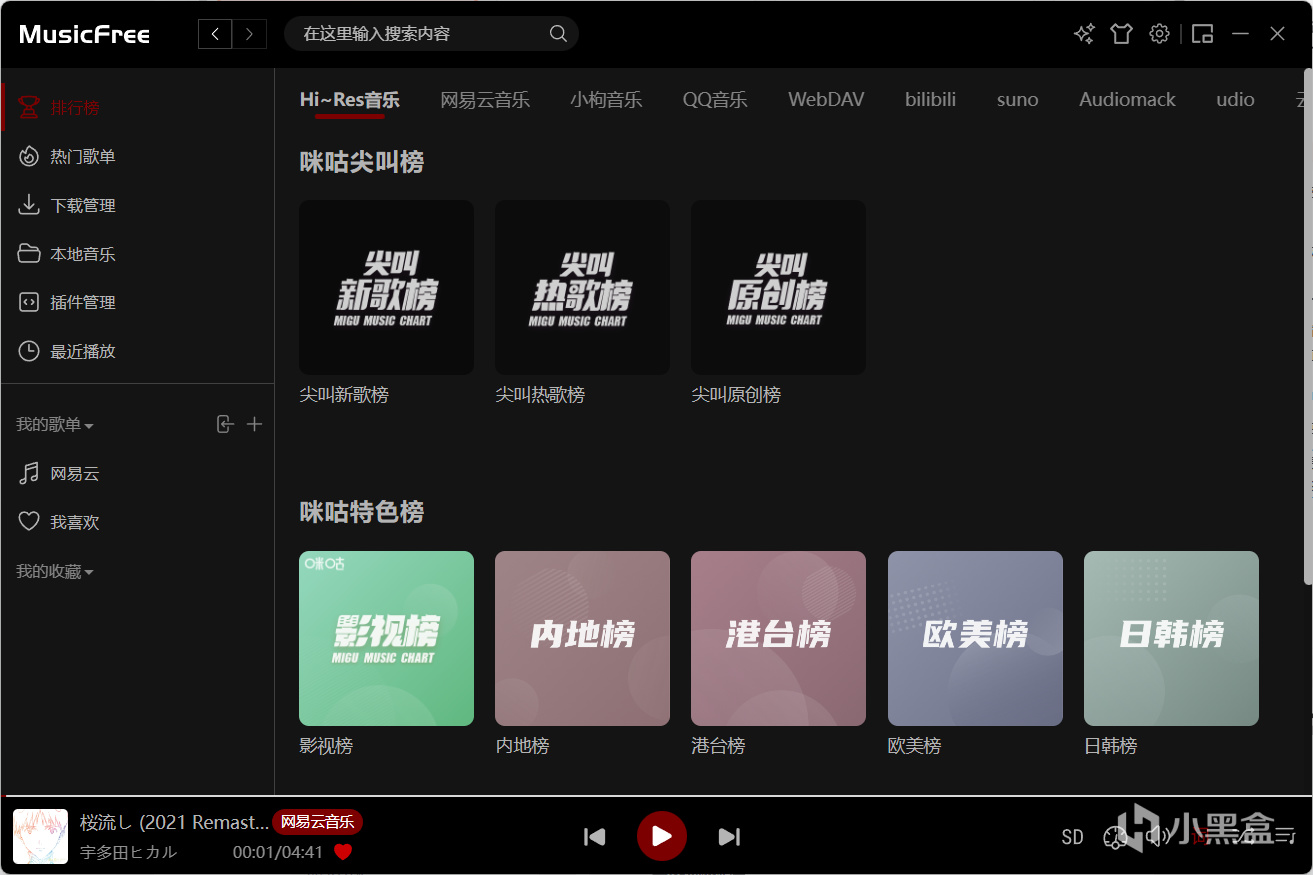1313x875 pixels.
Task: Click 欧美榜 text label below cover
Action: coord(915,746)
